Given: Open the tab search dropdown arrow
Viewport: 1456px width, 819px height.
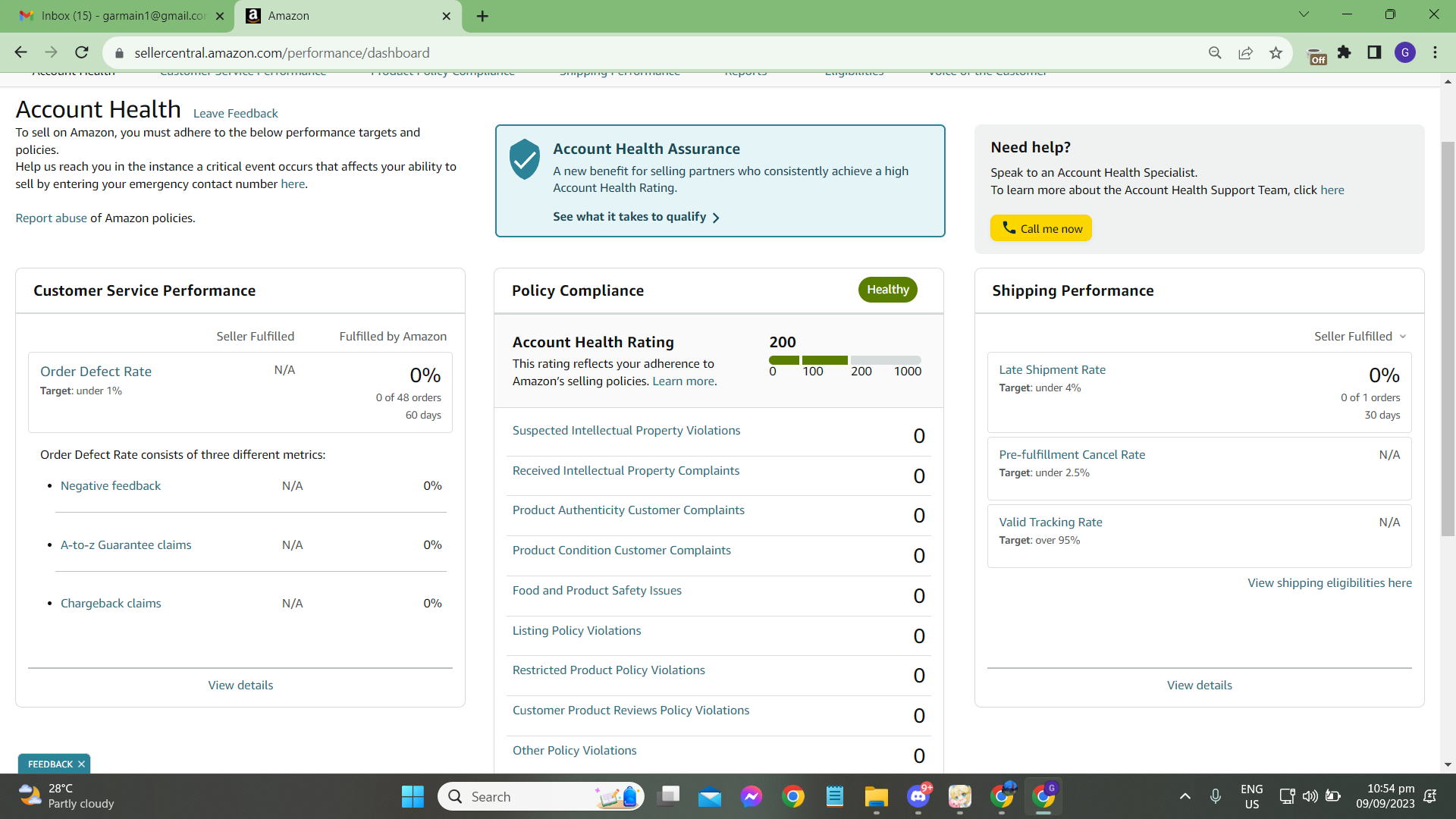Looking at the screenshot, I should point(1304,14).
